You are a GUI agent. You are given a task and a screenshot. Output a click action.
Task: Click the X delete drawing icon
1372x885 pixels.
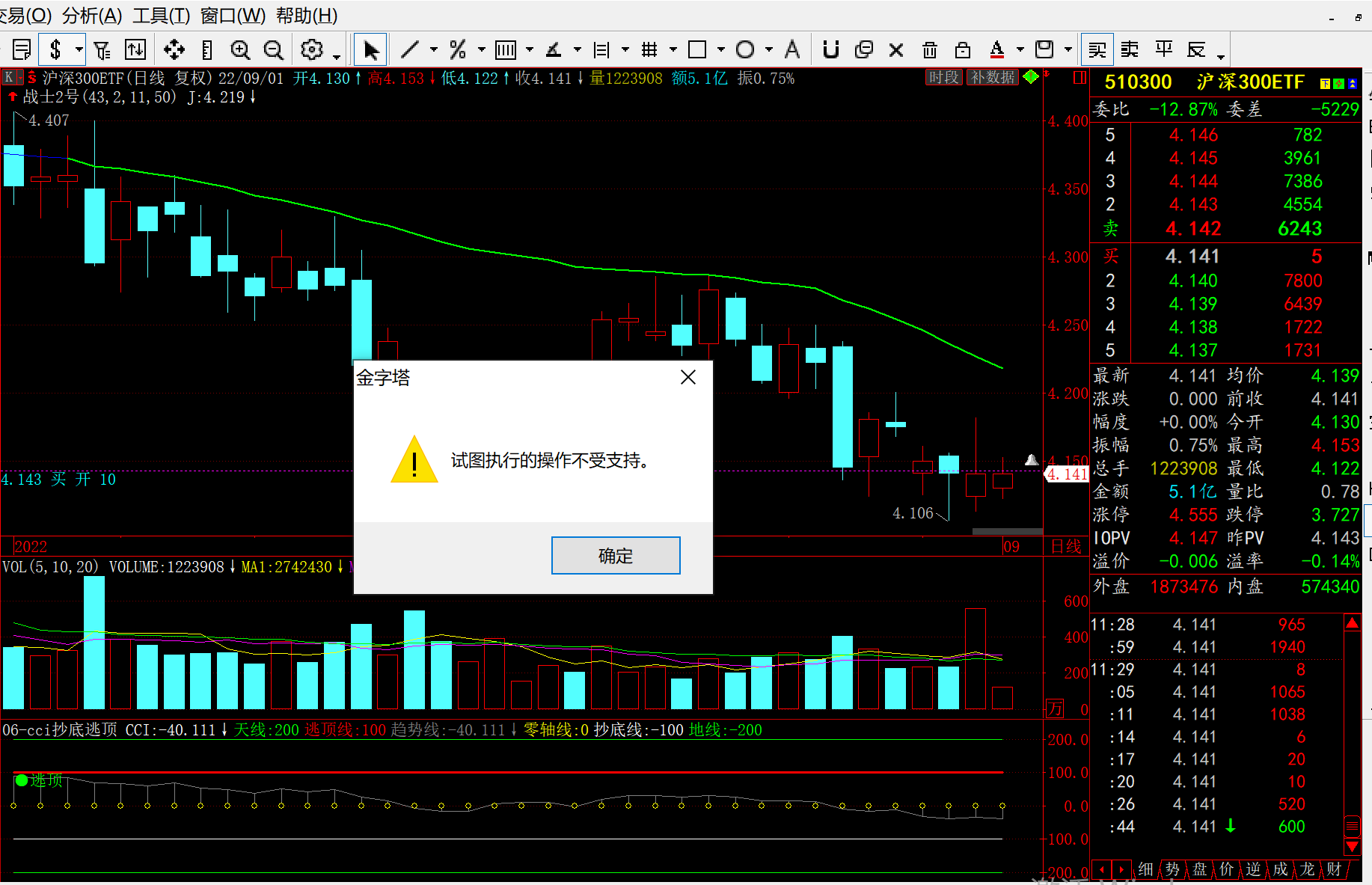(896, 50)
